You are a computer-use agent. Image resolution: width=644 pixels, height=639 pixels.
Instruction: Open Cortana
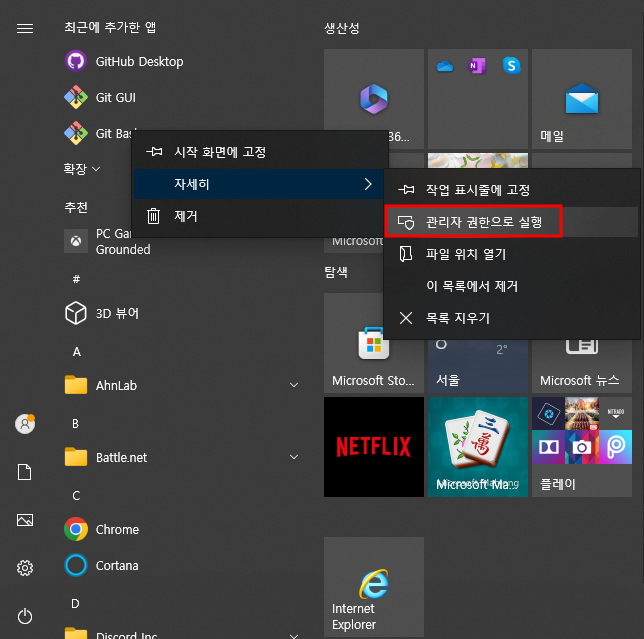pyautogui.click(x=101, y=565)
